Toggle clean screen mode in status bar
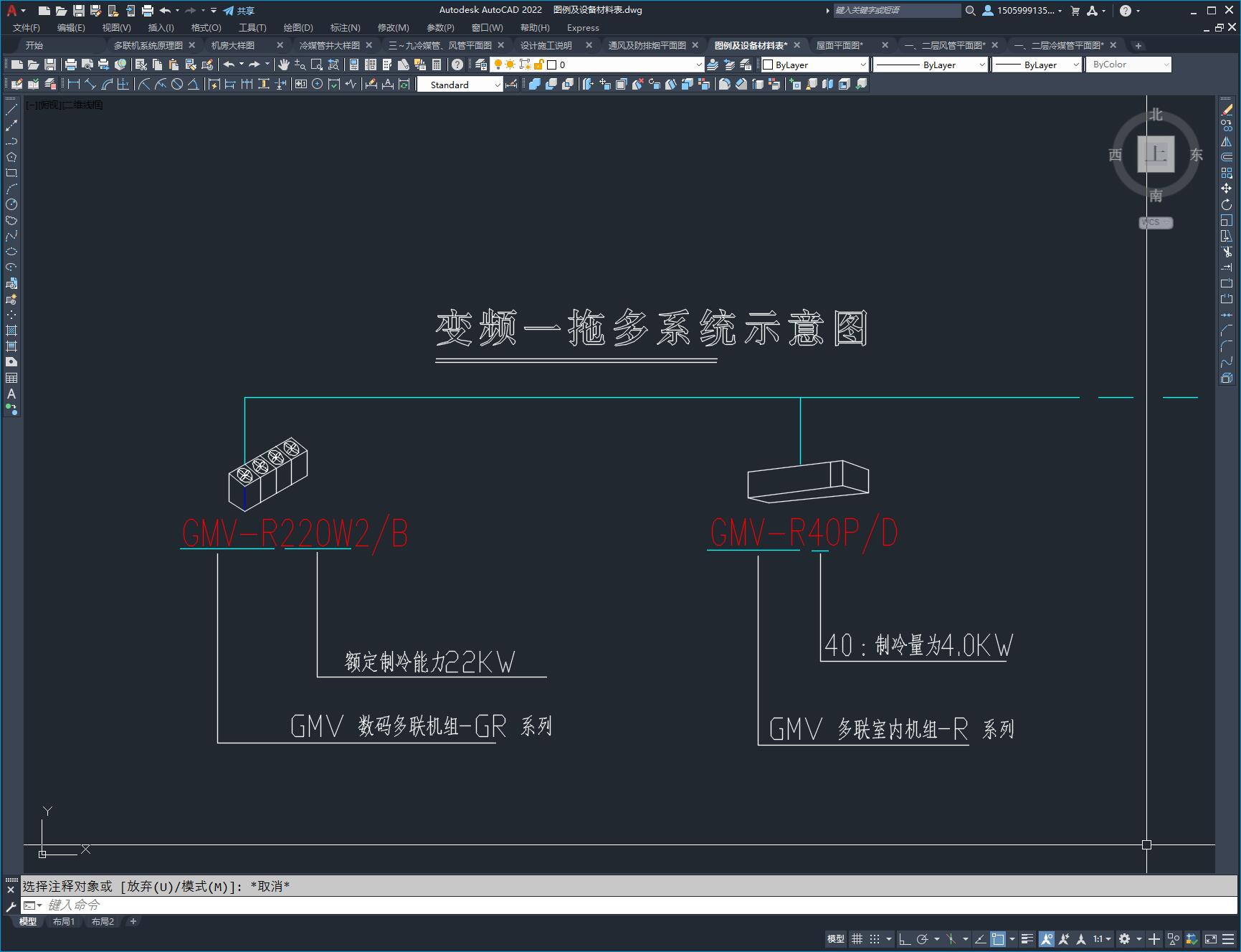Image resolution: width=1241 pixels, height=952 pixels. pos(1210,938)
